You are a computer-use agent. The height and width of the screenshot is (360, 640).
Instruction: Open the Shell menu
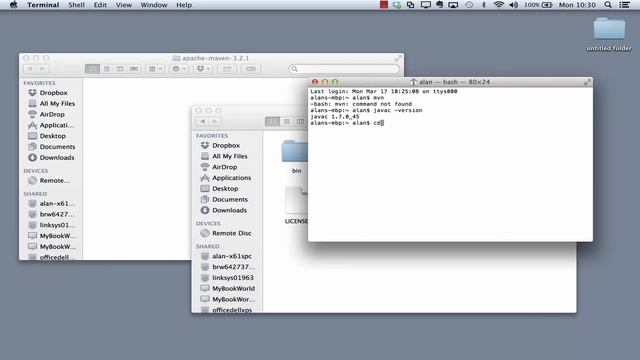(x=76, y=5)
